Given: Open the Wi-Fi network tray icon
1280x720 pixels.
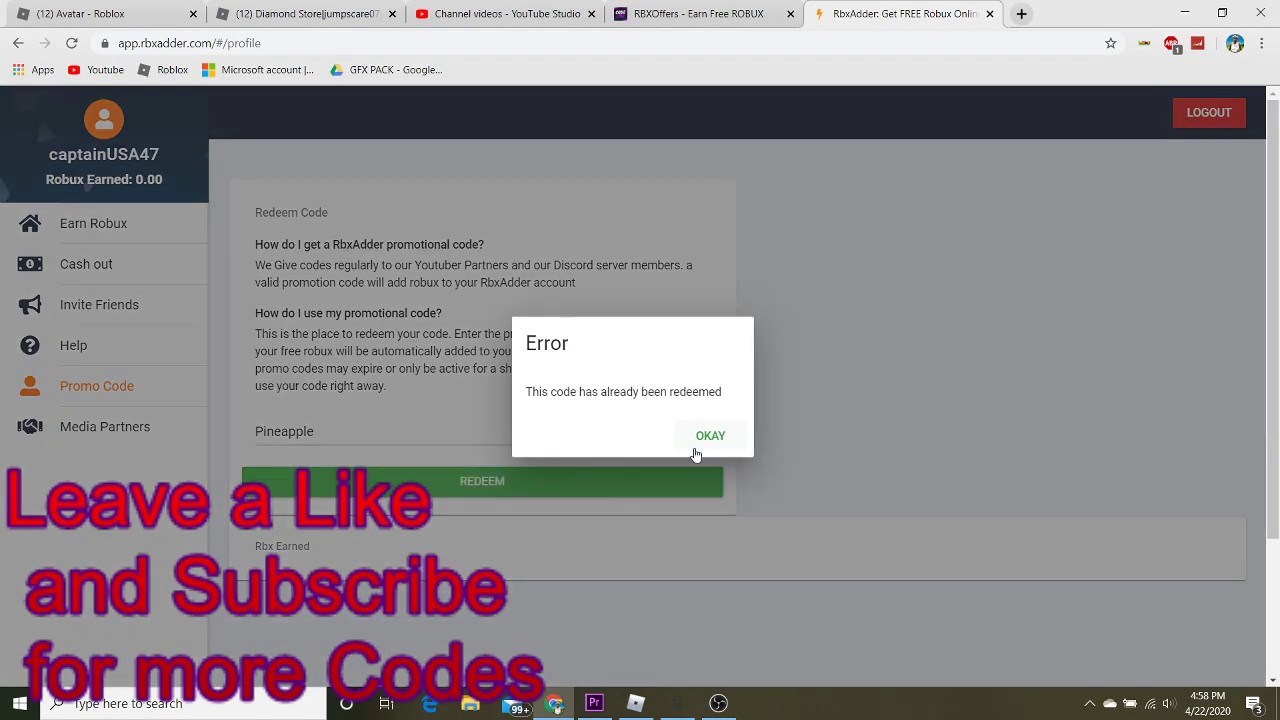Looking at the screenshot, I should point(1150,703).
